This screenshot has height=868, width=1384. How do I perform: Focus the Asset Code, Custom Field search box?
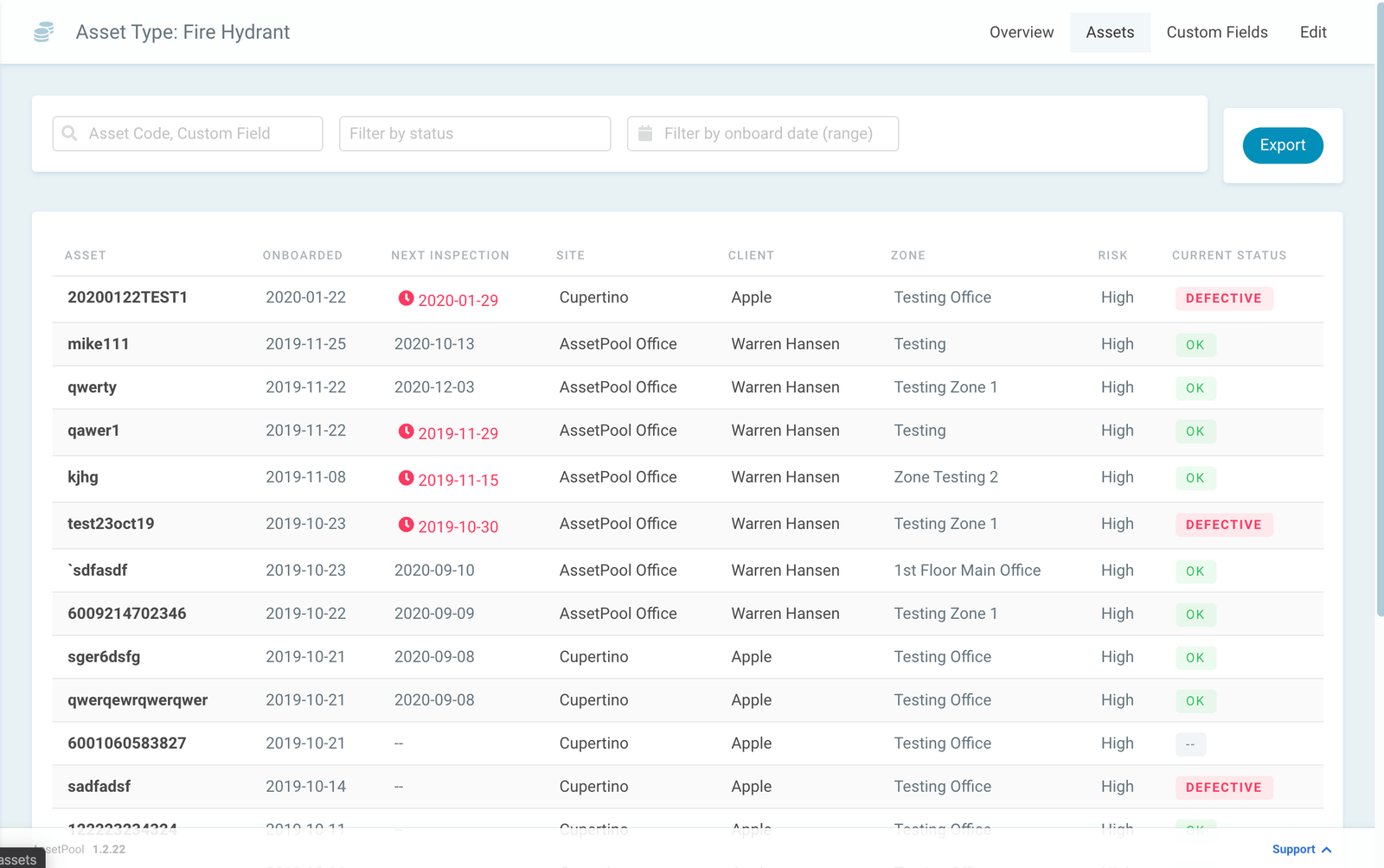[188, 133]
